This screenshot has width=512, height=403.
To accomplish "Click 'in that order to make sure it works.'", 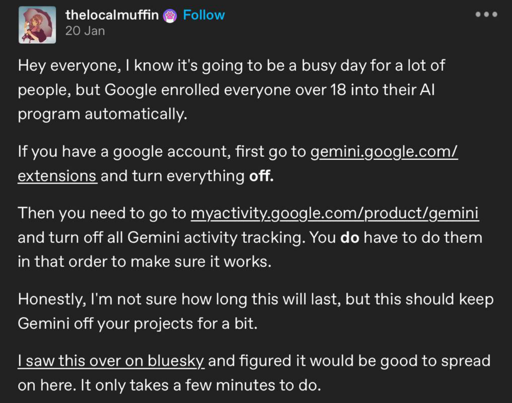I will 145,262.
